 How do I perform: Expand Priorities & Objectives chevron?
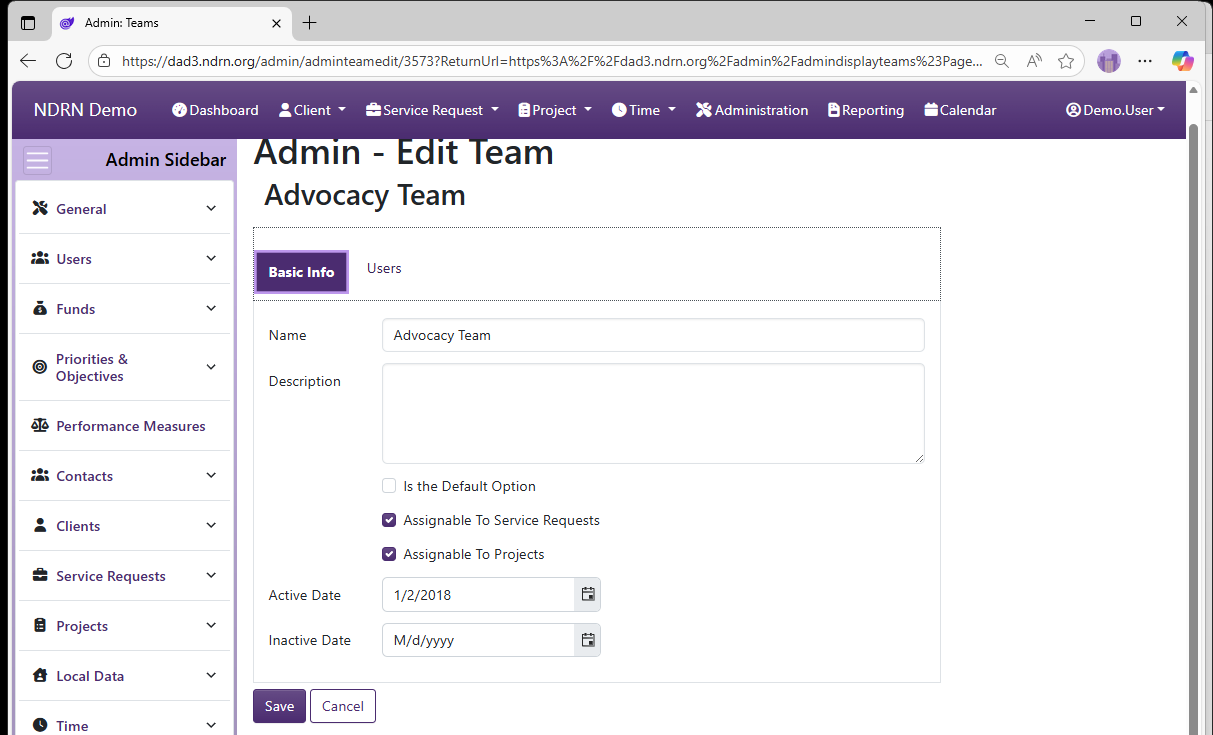(x=211, y=367)
